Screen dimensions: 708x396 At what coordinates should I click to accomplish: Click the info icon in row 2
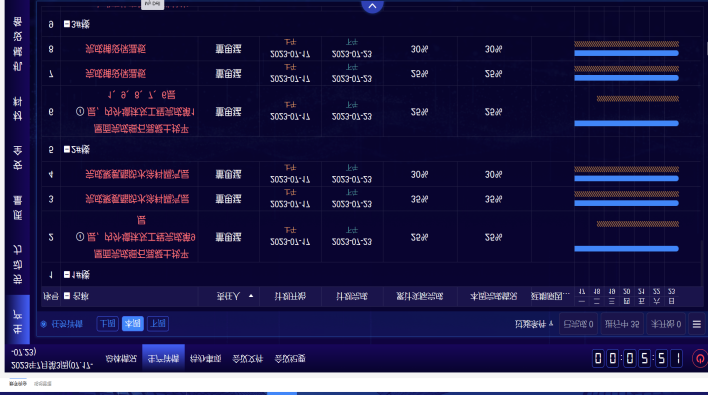pyautogui.click(x=80, y=237)
